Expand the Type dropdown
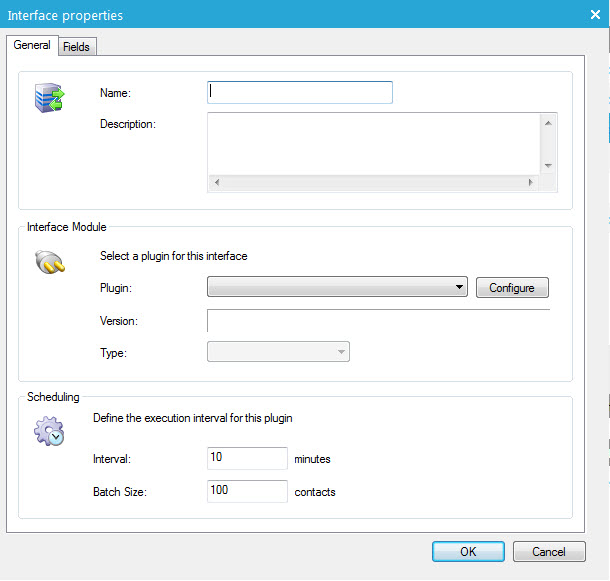This screenshot has width=610, height=581. click(x=278, y=352)
